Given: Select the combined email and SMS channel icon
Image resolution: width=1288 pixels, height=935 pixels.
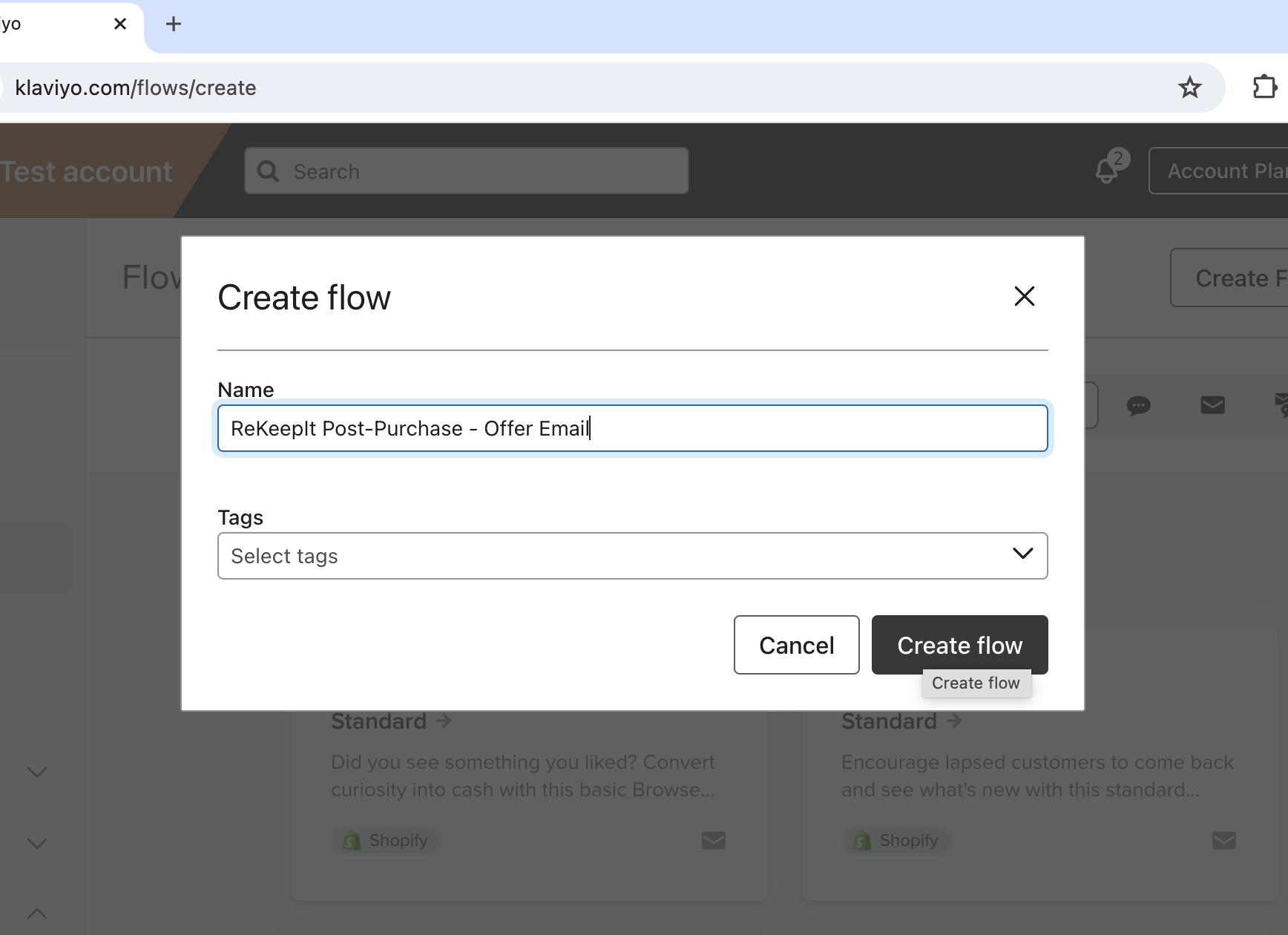Looking at the screenshot, I should coord(1281,405).
